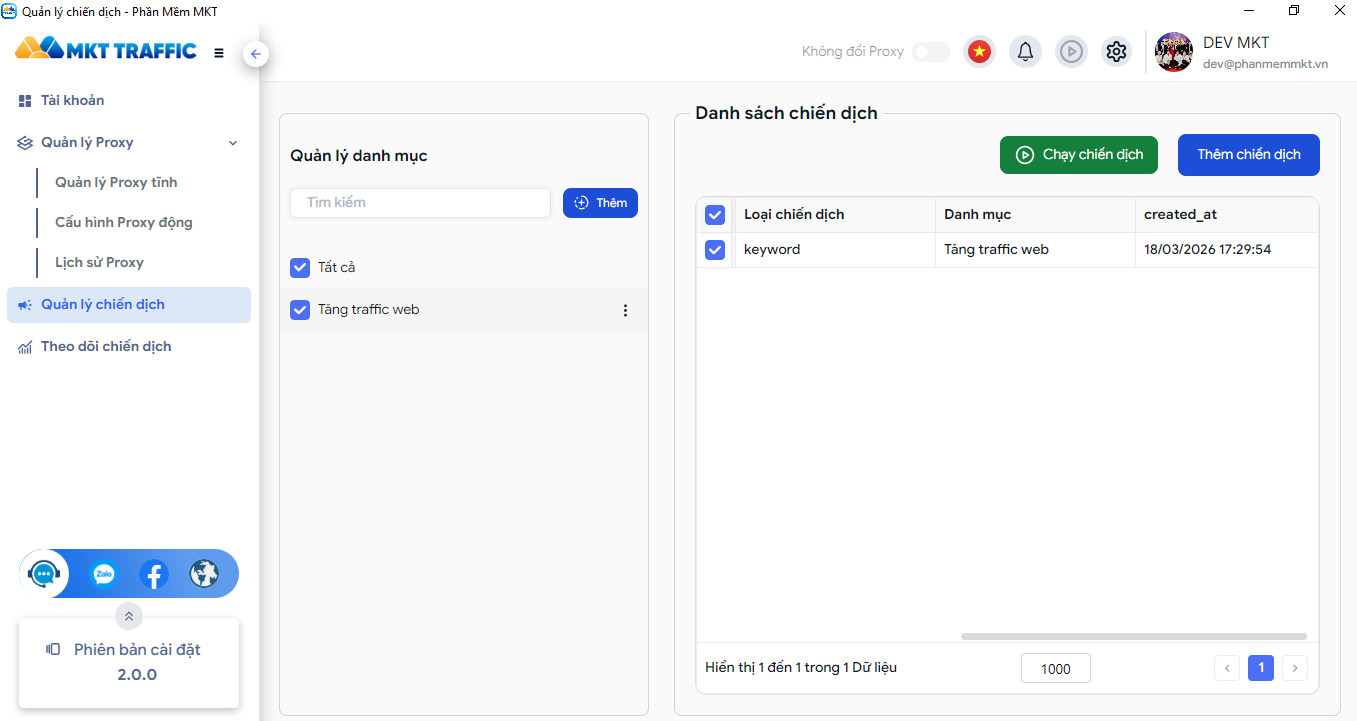
Task: Open the settings gear icon
Action: pyautogui.click(x=1116, y=52)
